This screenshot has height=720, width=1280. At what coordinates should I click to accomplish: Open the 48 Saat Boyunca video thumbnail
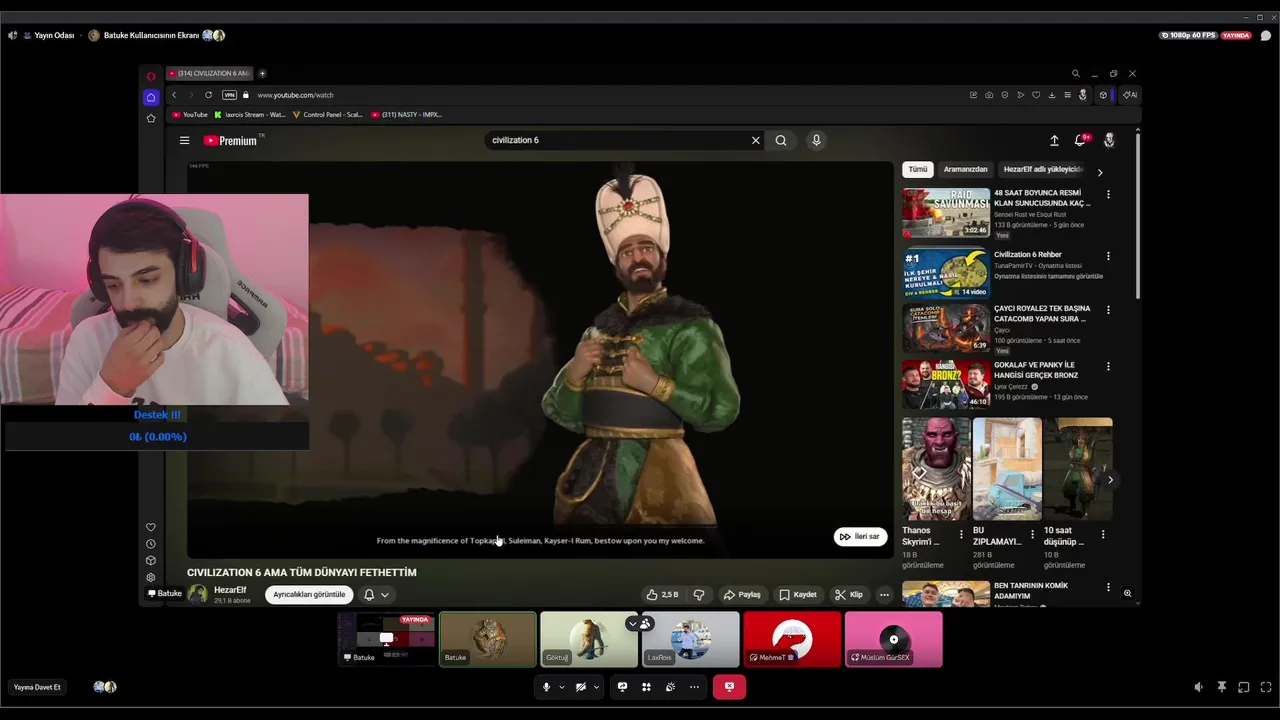[x=946, y=212]
